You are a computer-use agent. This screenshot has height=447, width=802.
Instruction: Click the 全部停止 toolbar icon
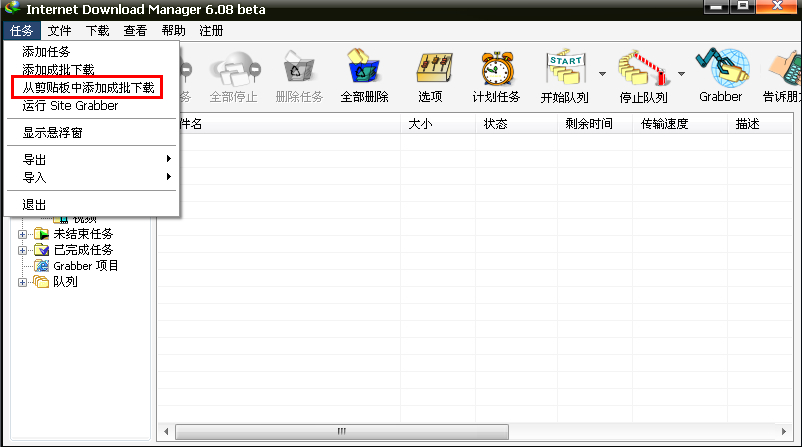tap(233, 77)
